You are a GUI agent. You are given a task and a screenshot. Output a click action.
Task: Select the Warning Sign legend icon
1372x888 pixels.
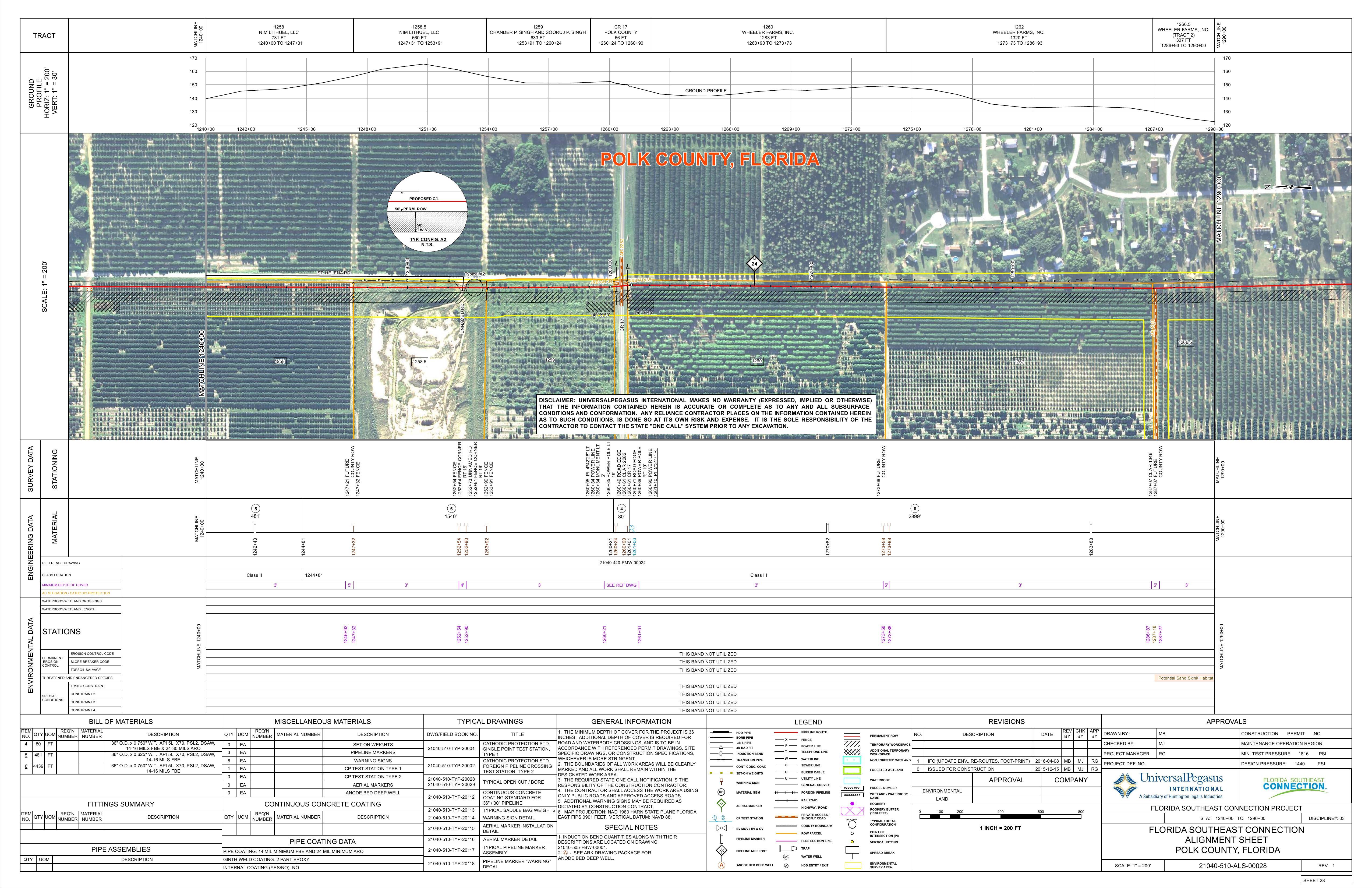point(721,781)
